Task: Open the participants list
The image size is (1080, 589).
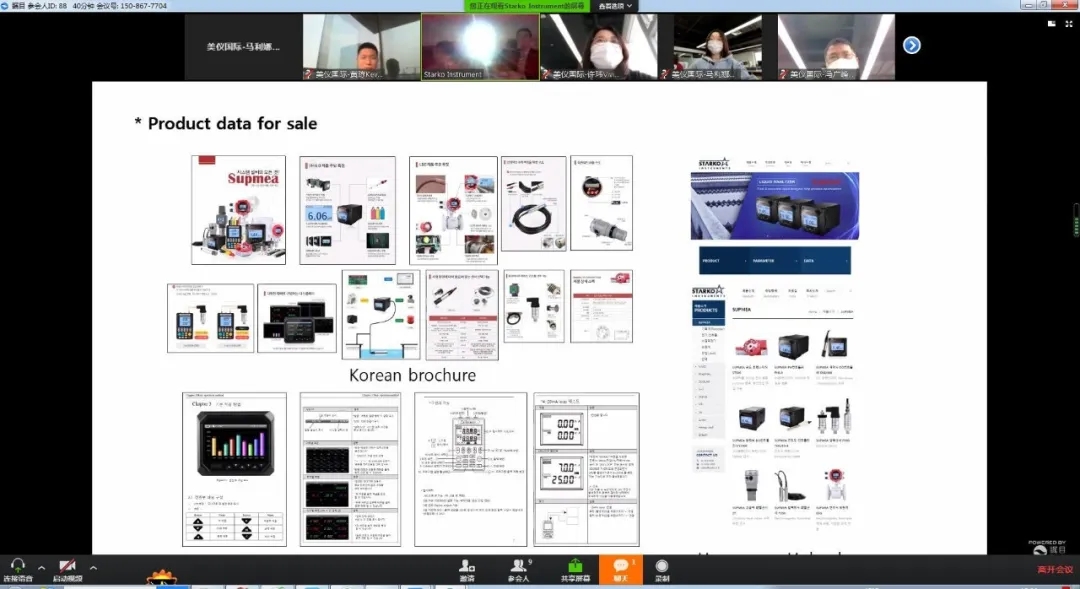Action: [x=519, y=569]
